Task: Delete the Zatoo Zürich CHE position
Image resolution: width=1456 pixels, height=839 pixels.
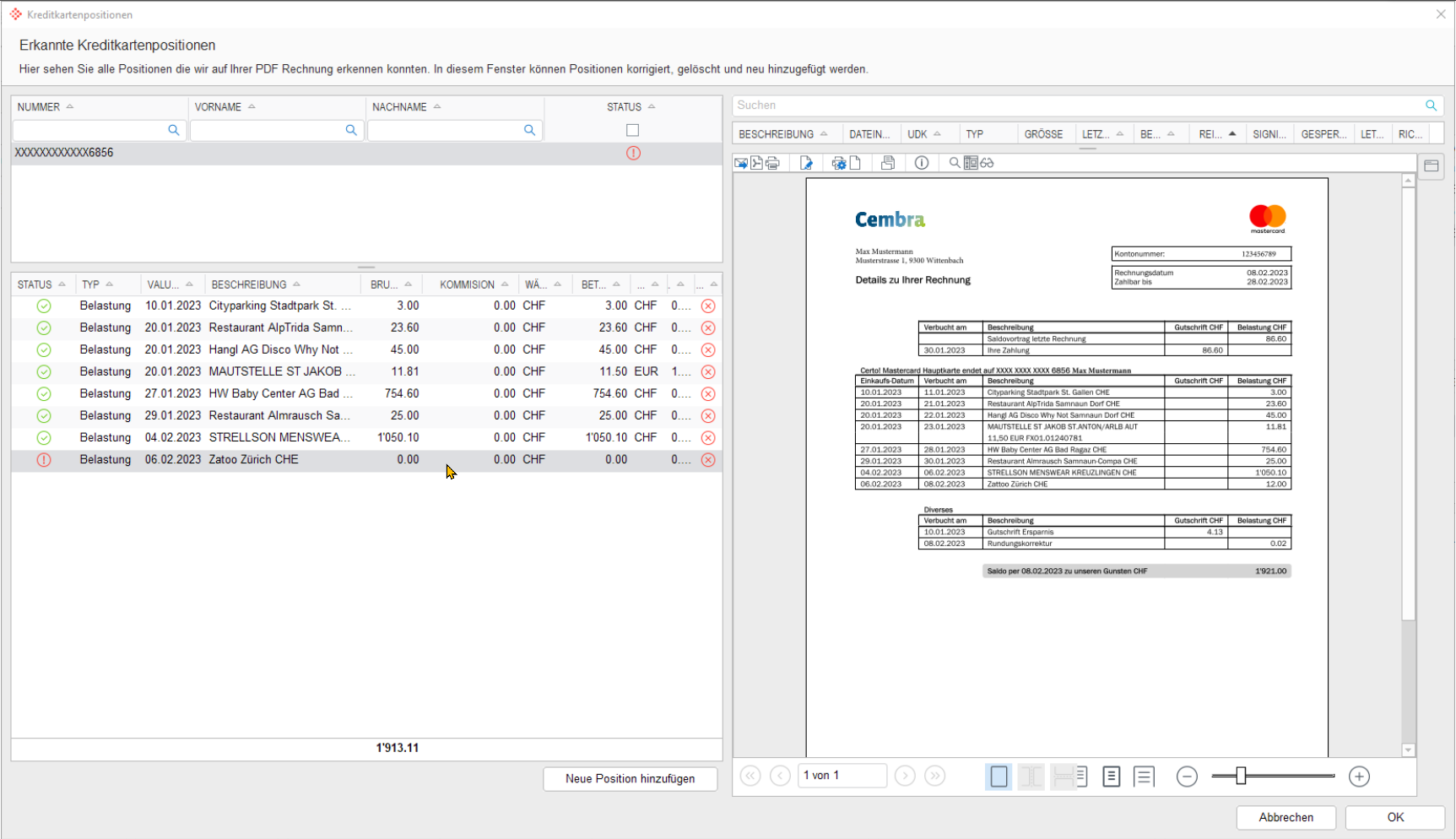Action: click(x=708, y=460)
